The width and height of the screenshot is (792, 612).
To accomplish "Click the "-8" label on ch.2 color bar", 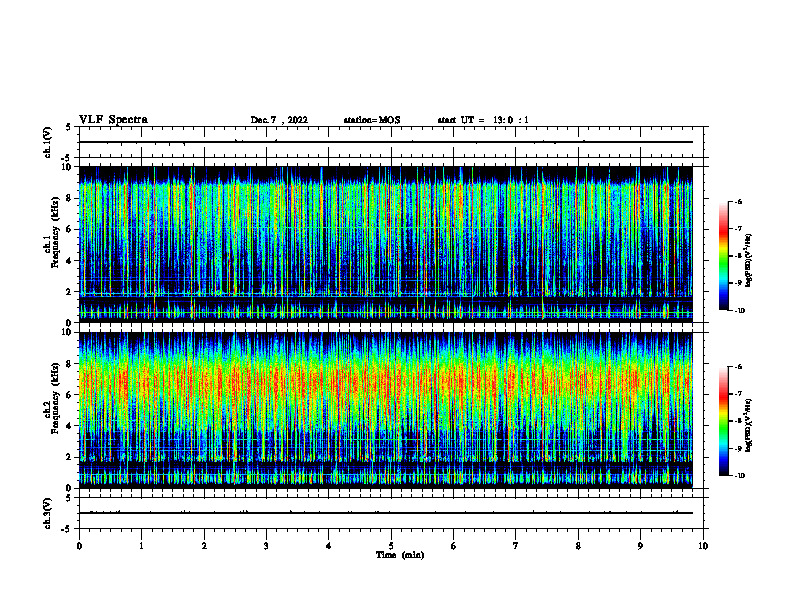I will [x=738, y=421].
